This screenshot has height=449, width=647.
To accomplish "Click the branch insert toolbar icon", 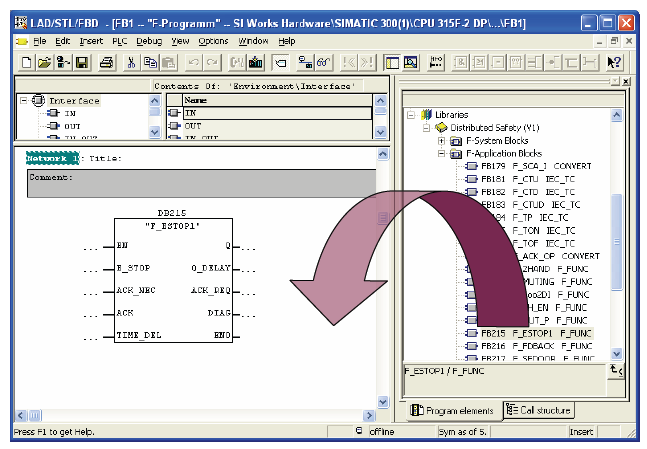I will click(x=571, y=63).
